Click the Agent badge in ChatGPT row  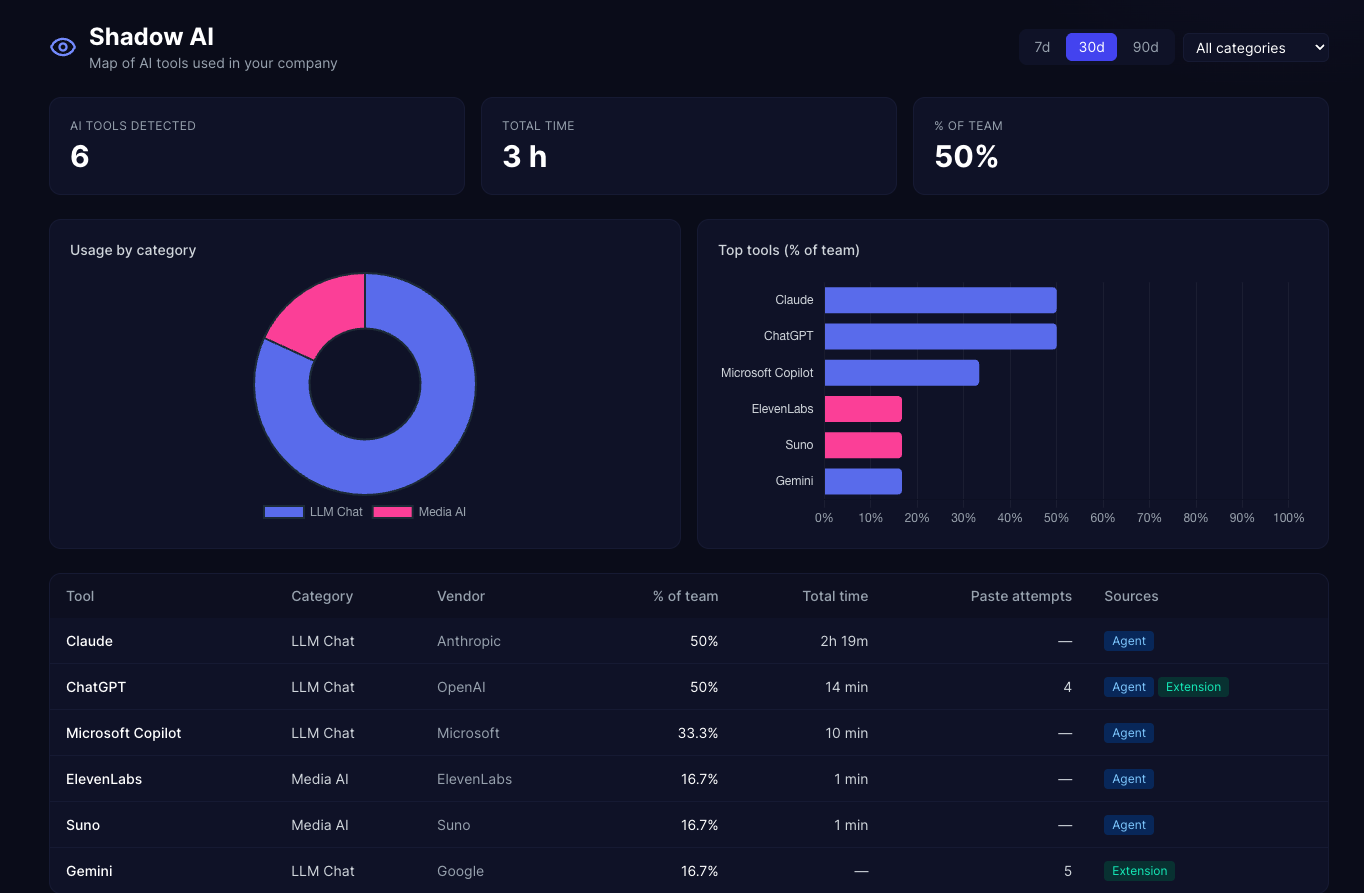tap(1129, 687)
